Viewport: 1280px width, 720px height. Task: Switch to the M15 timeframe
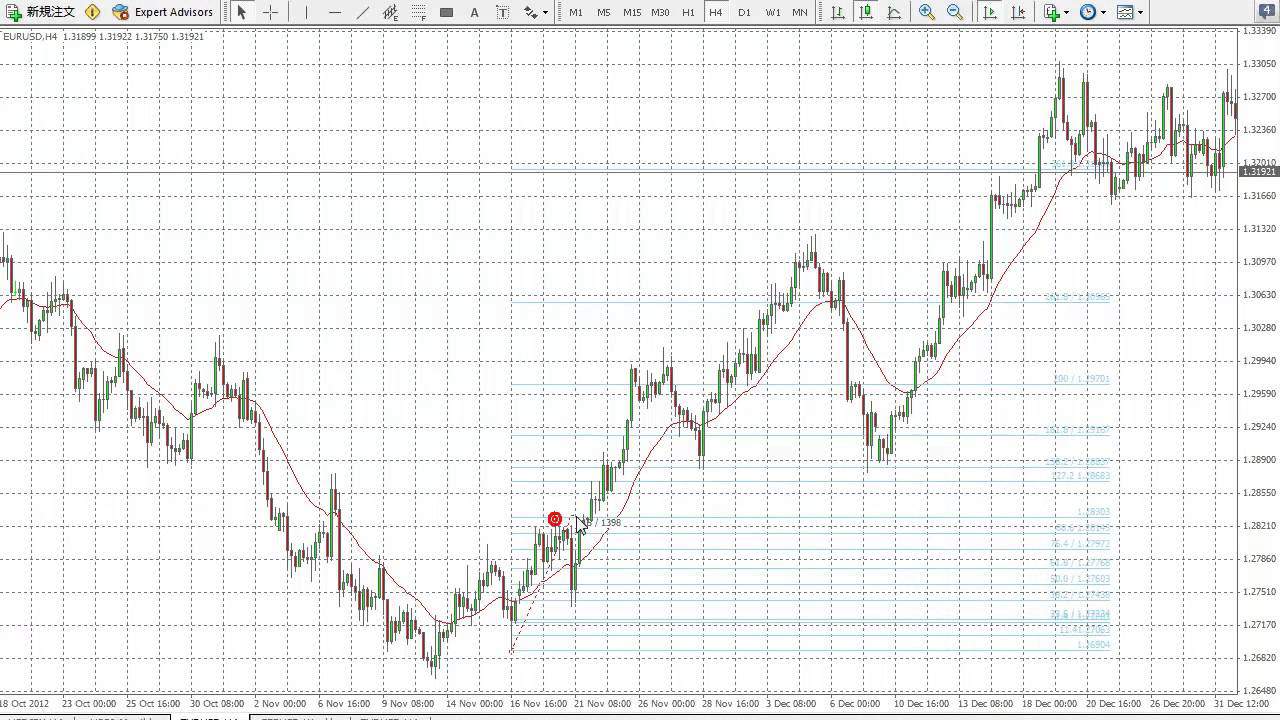(632, 12)
